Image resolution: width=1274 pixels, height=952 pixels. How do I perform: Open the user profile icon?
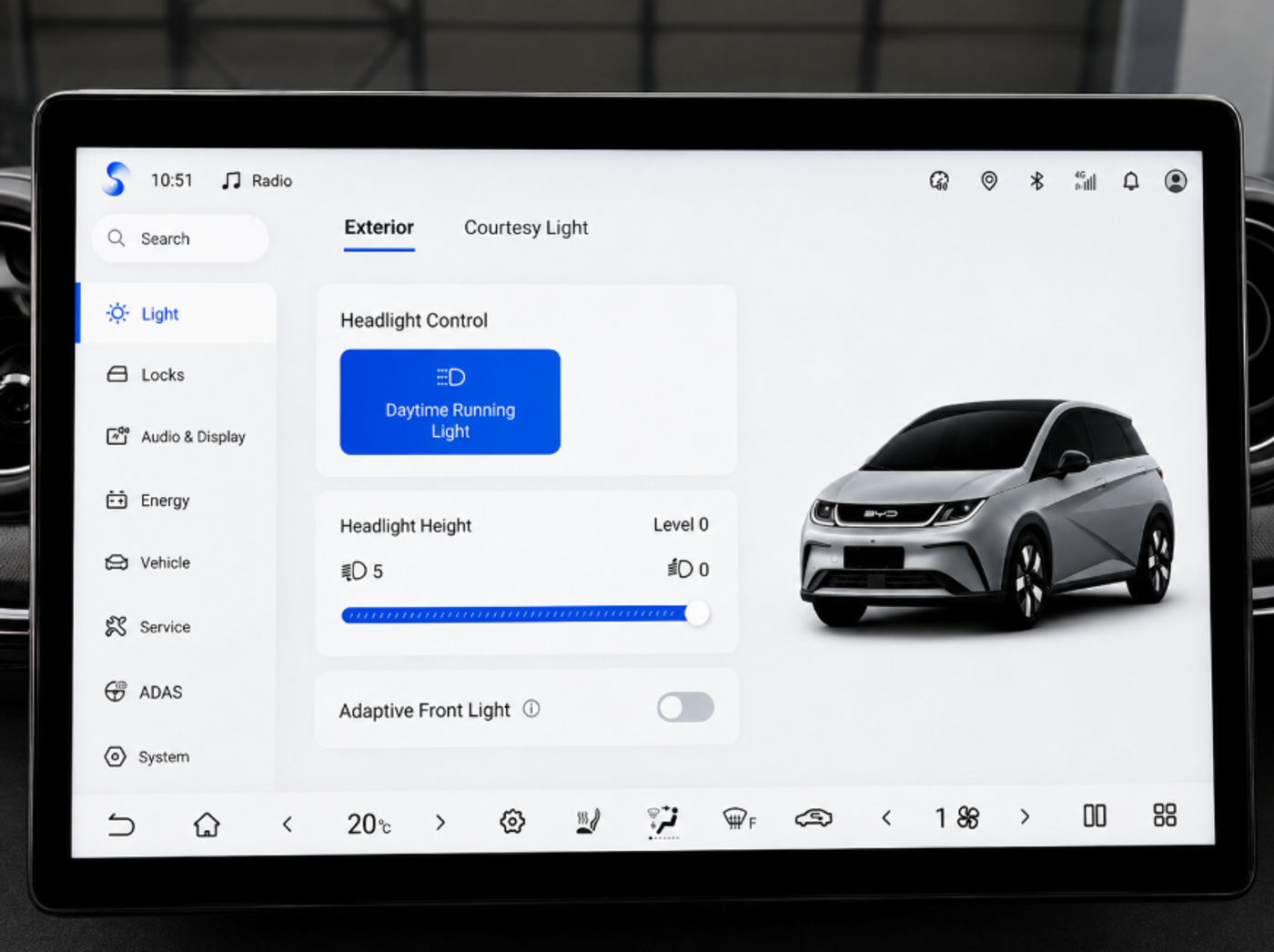1176,181
